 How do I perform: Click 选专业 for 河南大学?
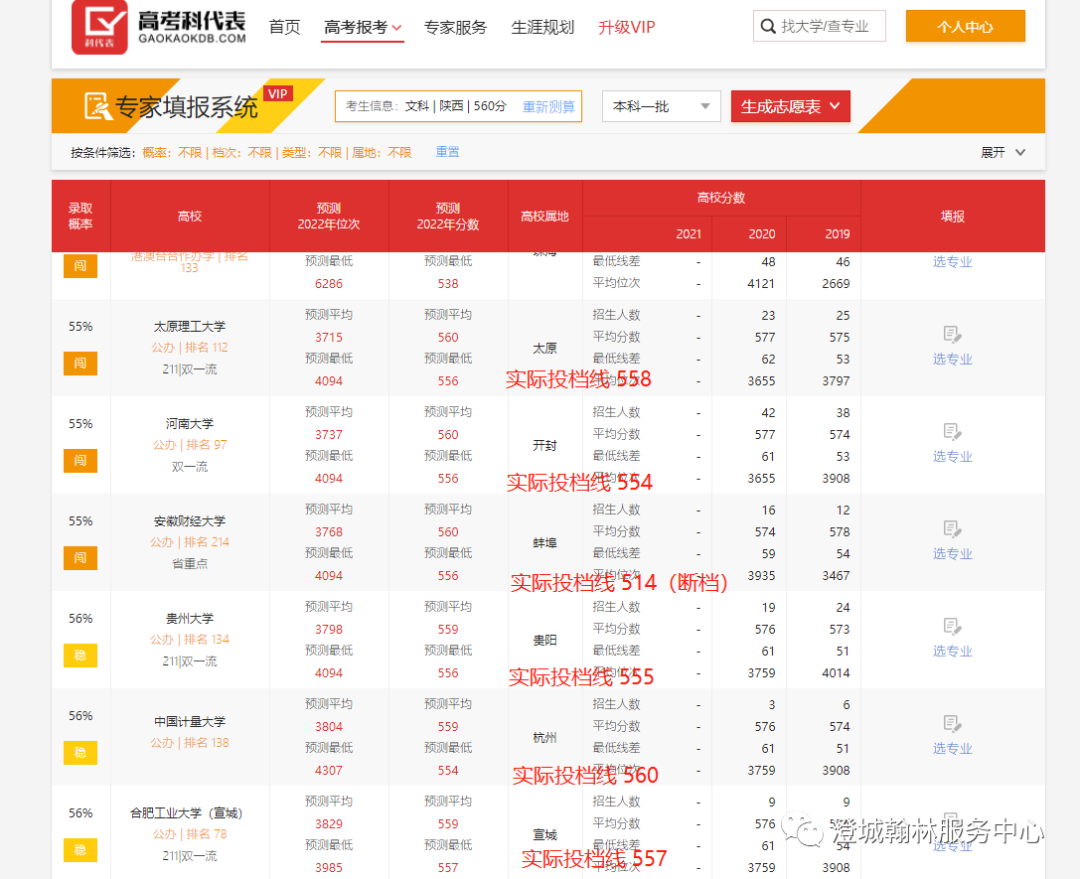953,456
